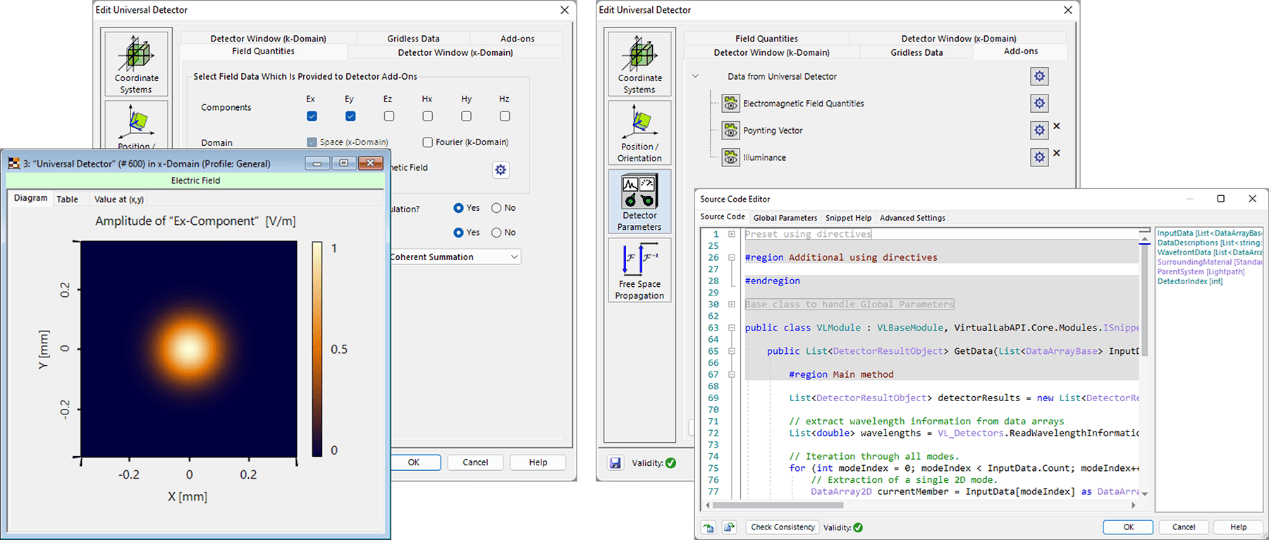Open settings gear for Poynting Vector
The height and width of the screenshot is (540, 1269).
pos(1039,130)
